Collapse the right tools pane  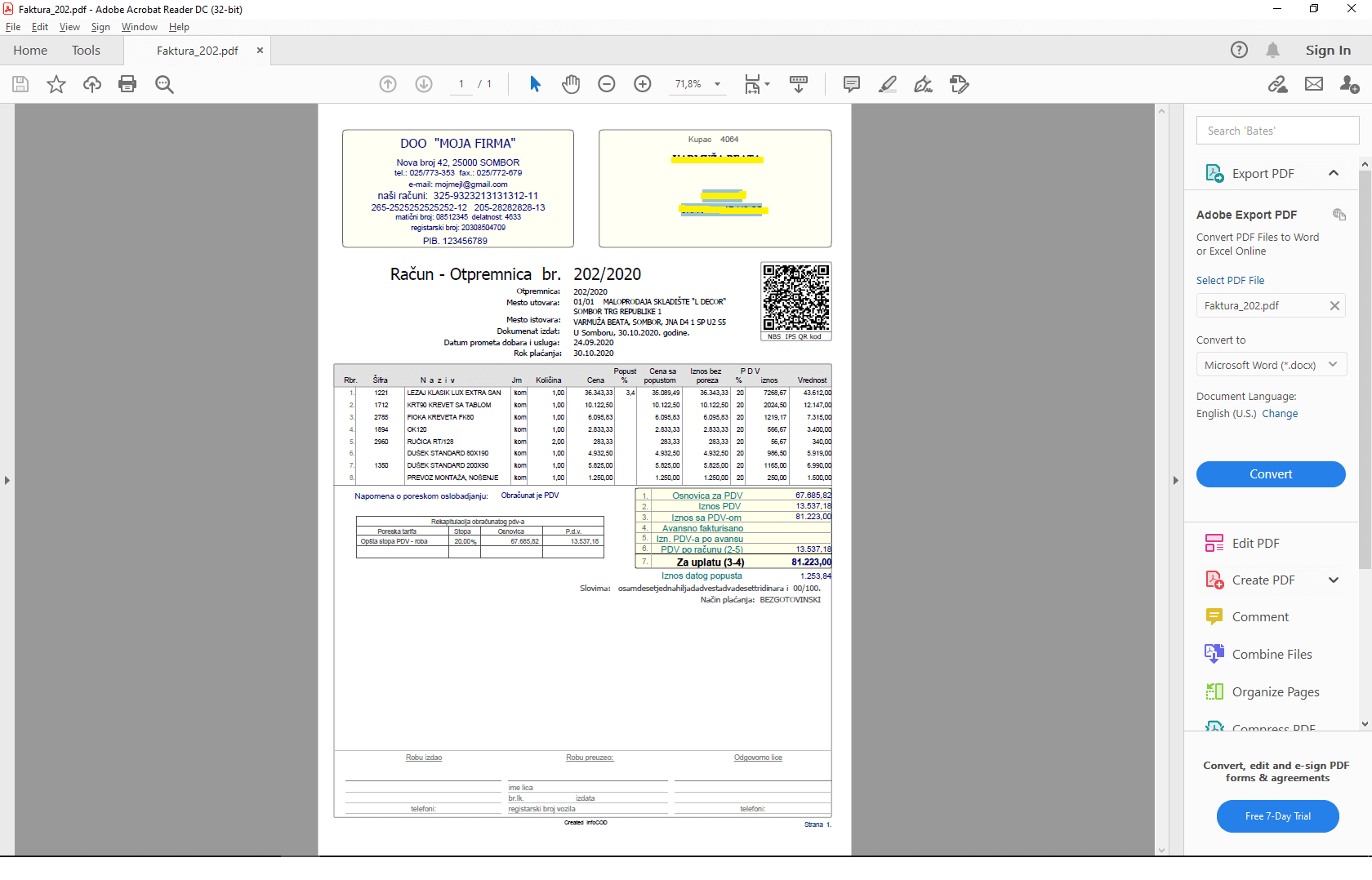(1176, 480)
